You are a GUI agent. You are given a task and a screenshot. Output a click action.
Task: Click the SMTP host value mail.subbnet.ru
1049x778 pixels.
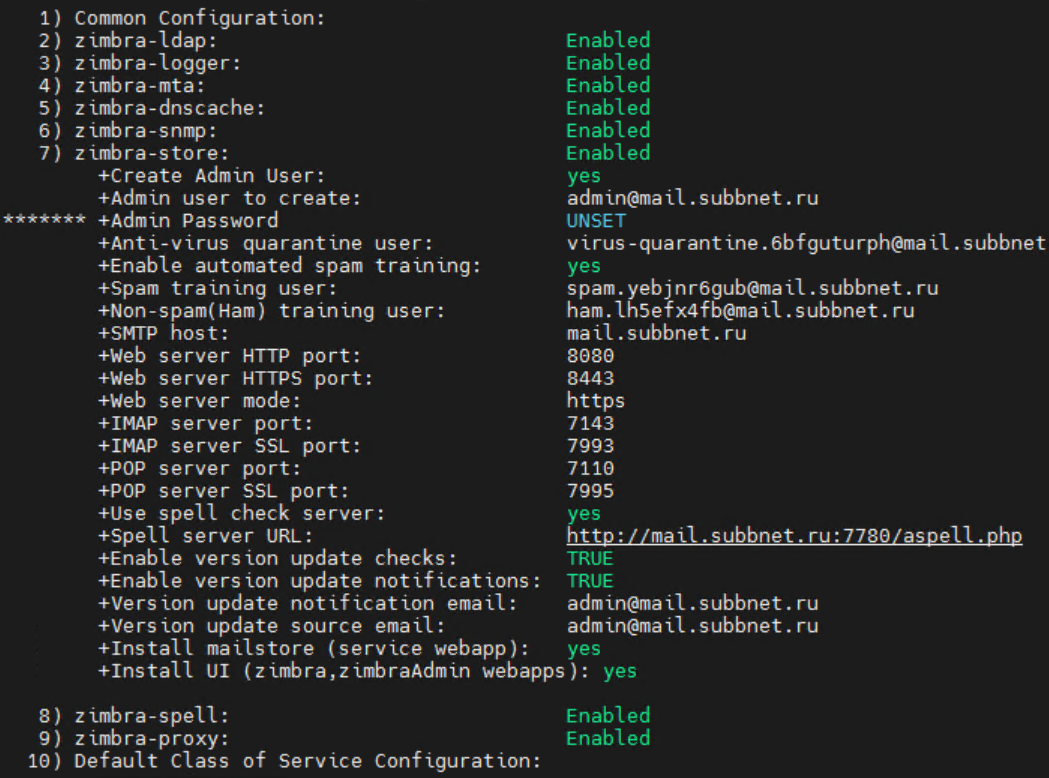[656, 333]
